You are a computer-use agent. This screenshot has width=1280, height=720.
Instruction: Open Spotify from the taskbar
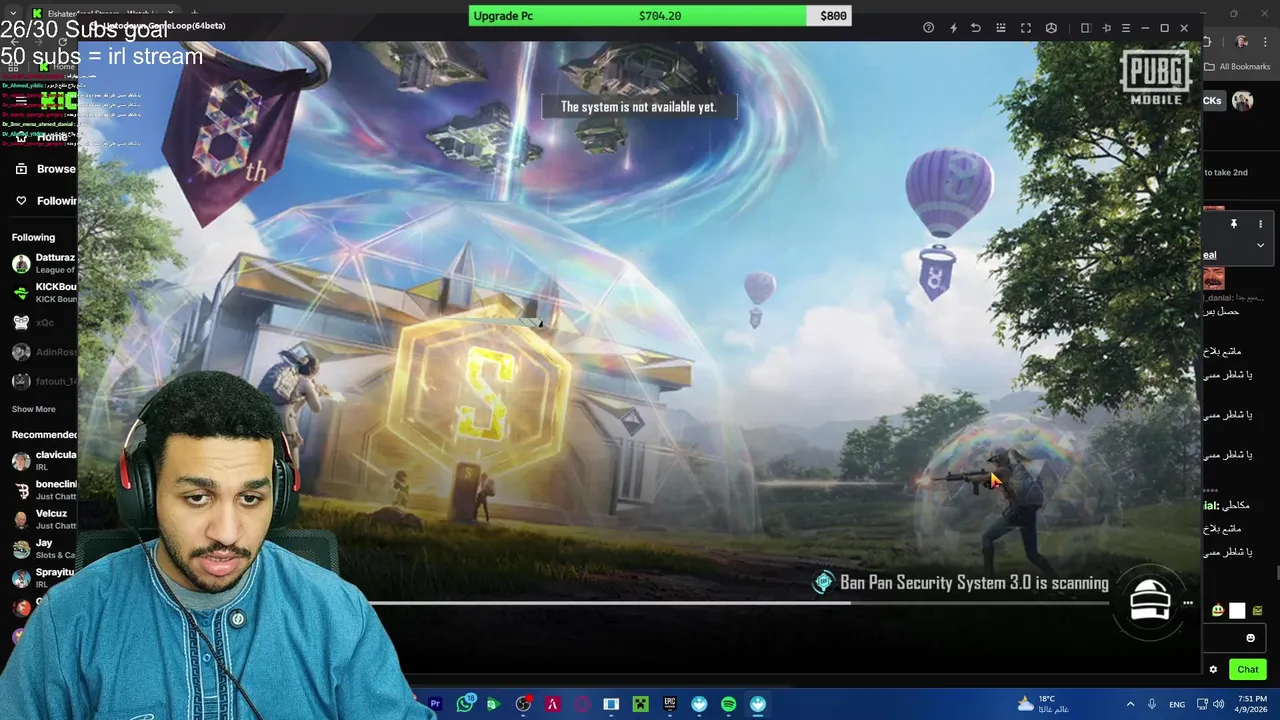[x=728, y=704]
